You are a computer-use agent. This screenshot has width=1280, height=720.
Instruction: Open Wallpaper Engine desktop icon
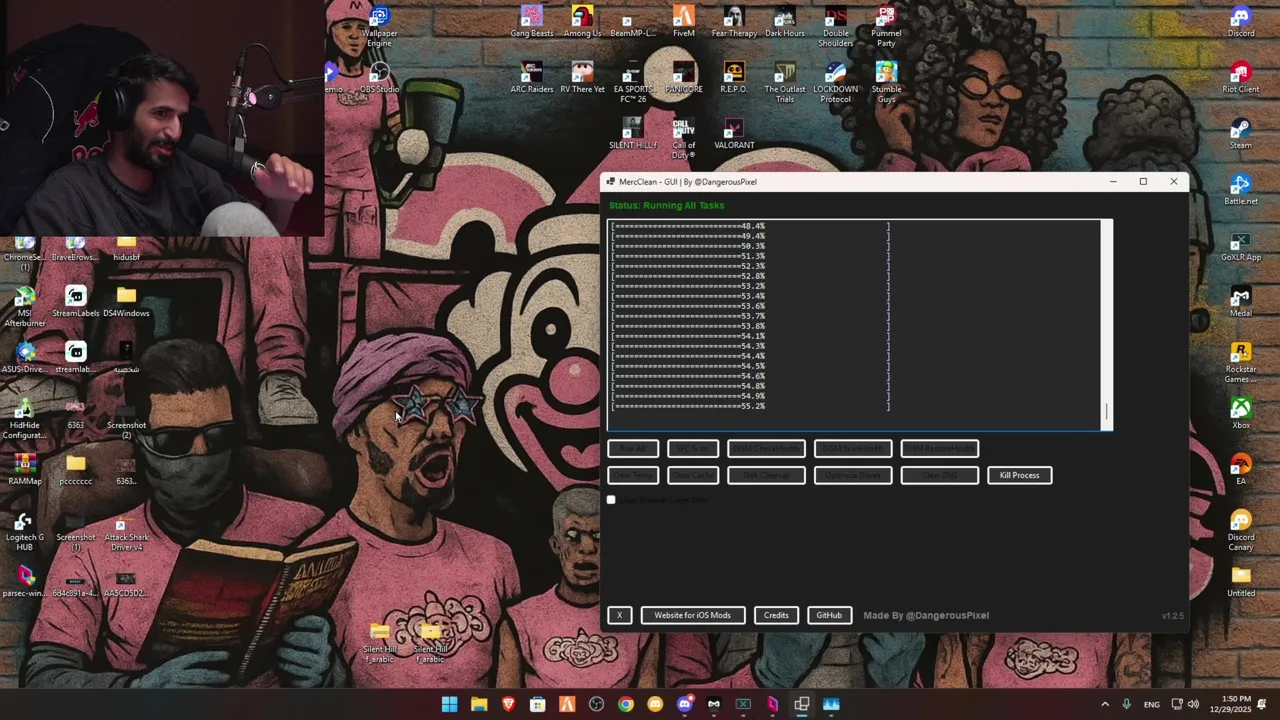pos(379,26)
